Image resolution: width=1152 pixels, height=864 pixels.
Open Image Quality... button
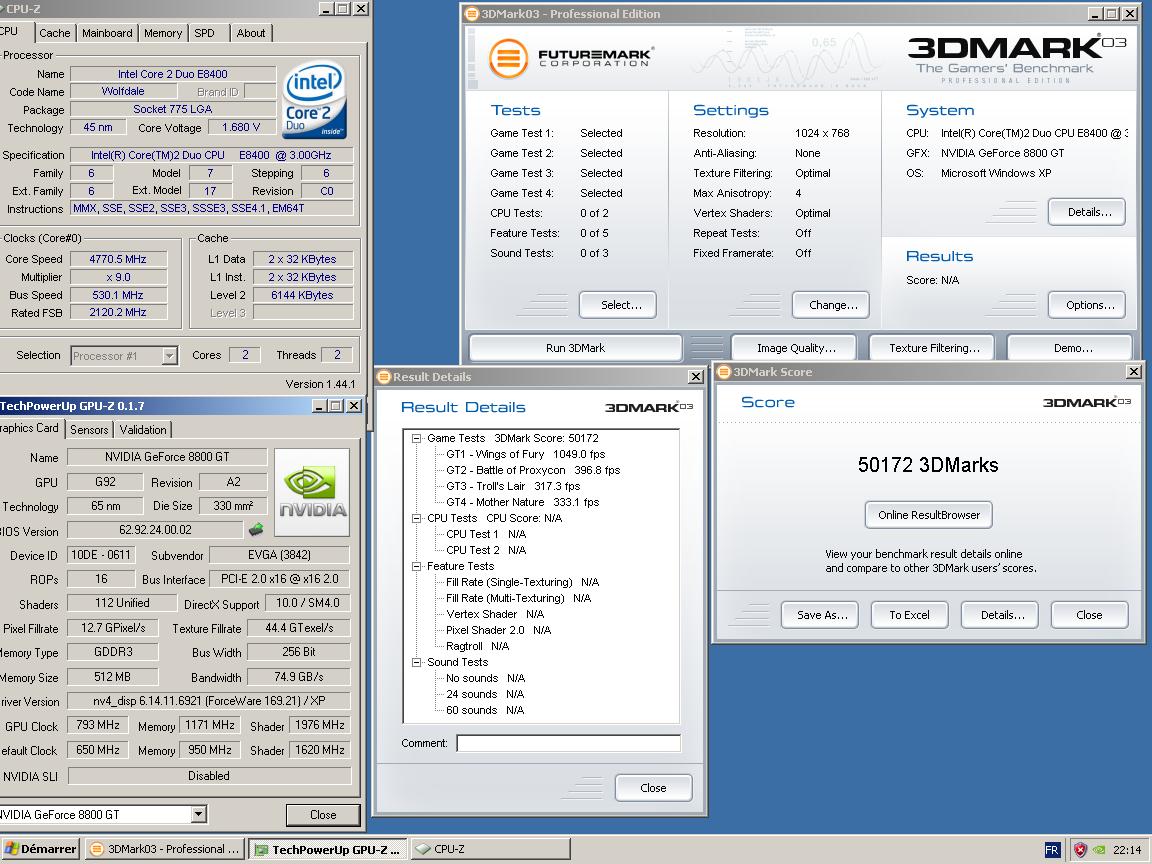click(x=794, y=348)
